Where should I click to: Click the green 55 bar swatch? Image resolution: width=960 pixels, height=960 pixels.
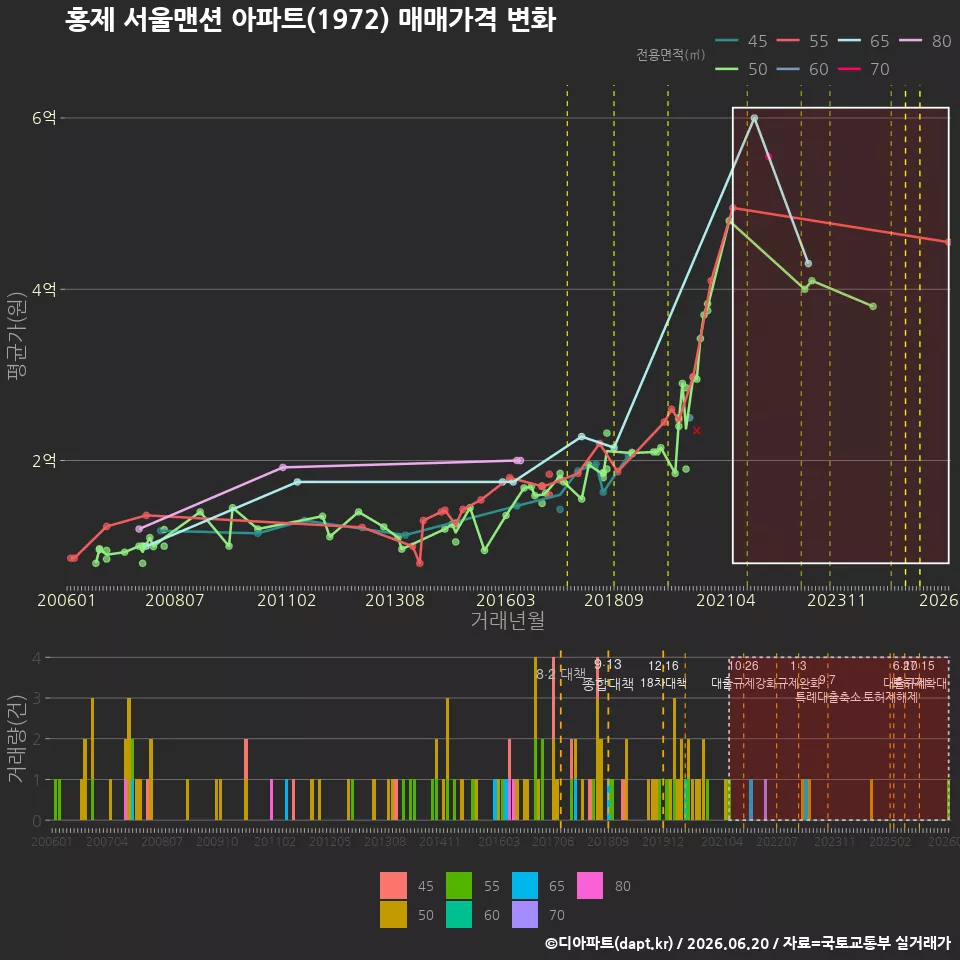tap(459, 885)
